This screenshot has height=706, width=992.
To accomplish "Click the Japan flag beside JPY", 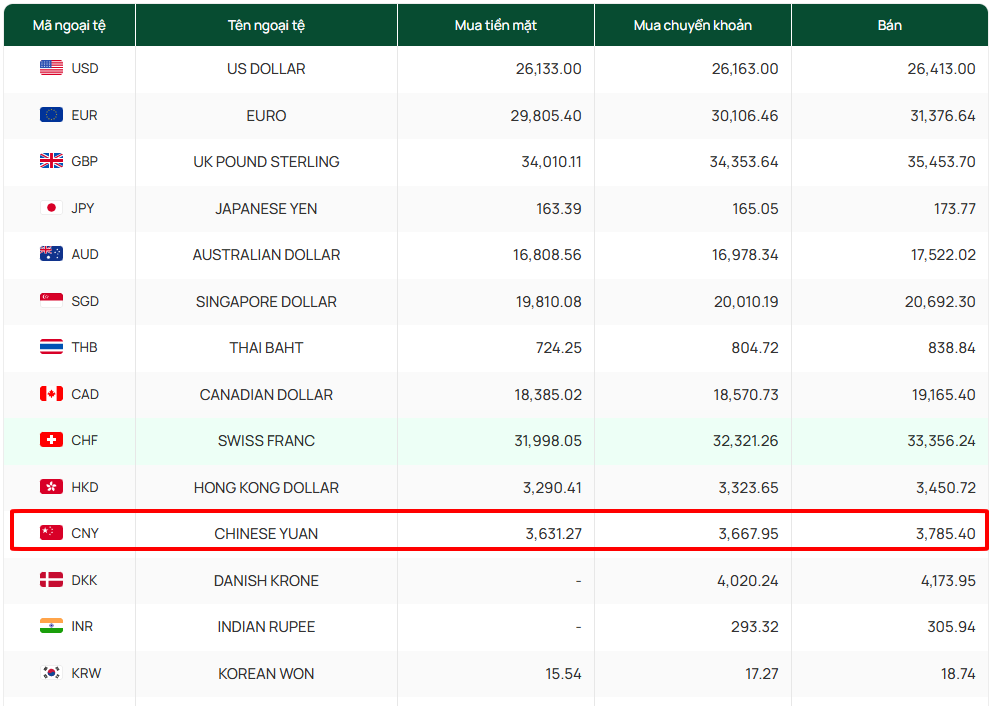I will pos(51,208).
